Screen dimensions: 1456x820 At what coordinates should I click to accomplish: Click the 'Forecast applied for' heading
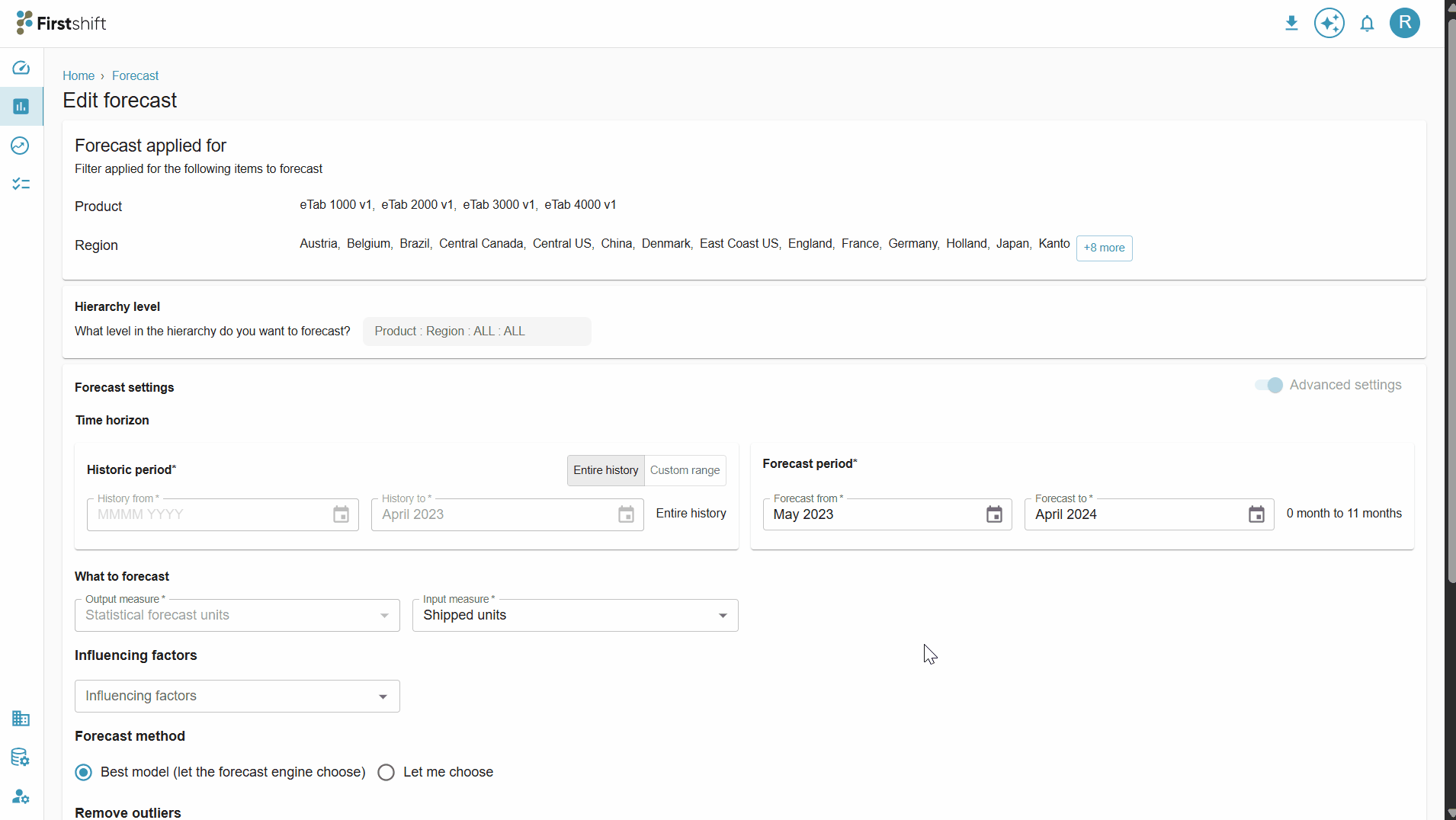click(x=151, y=146)
